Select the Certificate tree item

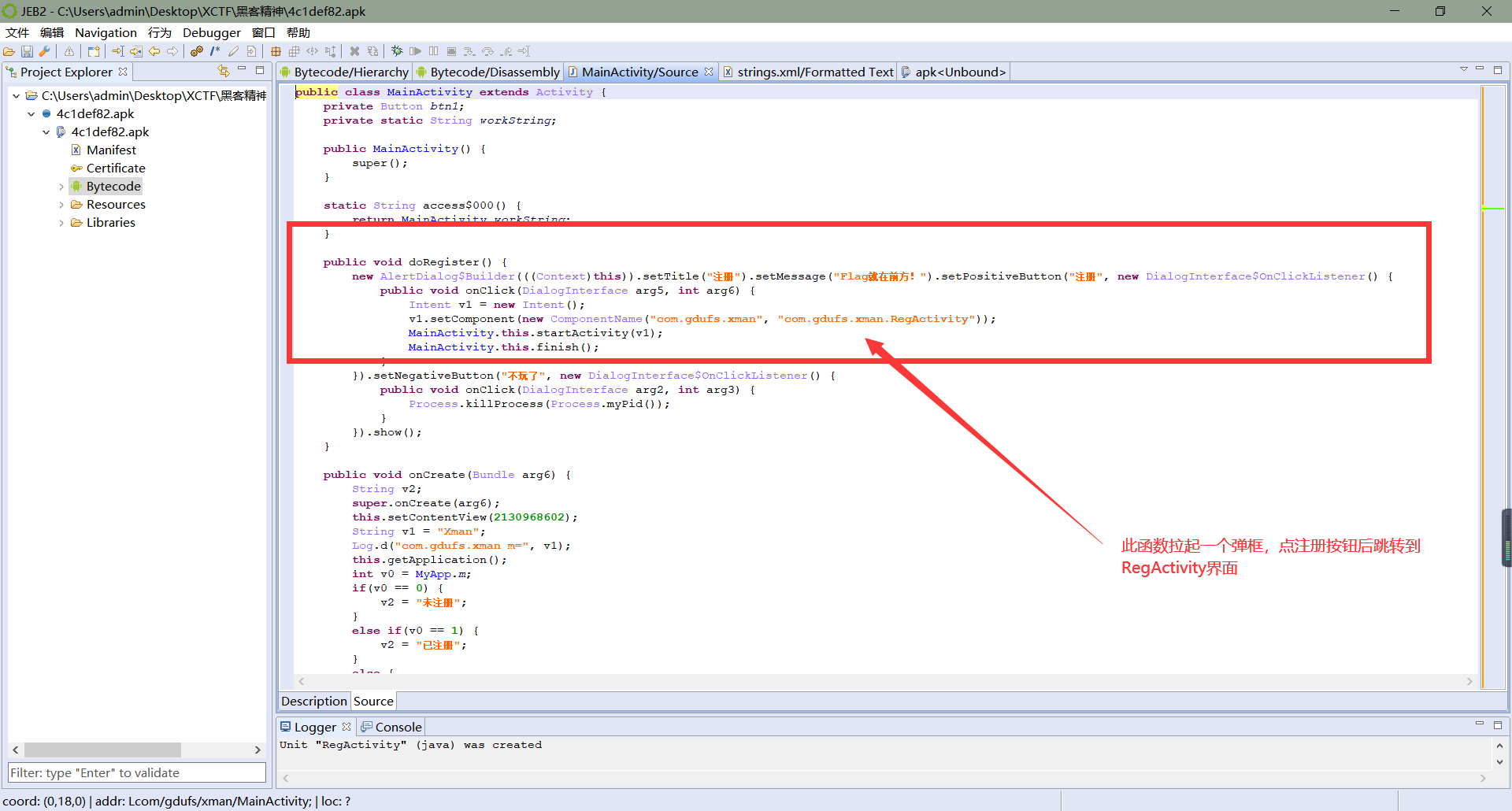coord(116,168)
